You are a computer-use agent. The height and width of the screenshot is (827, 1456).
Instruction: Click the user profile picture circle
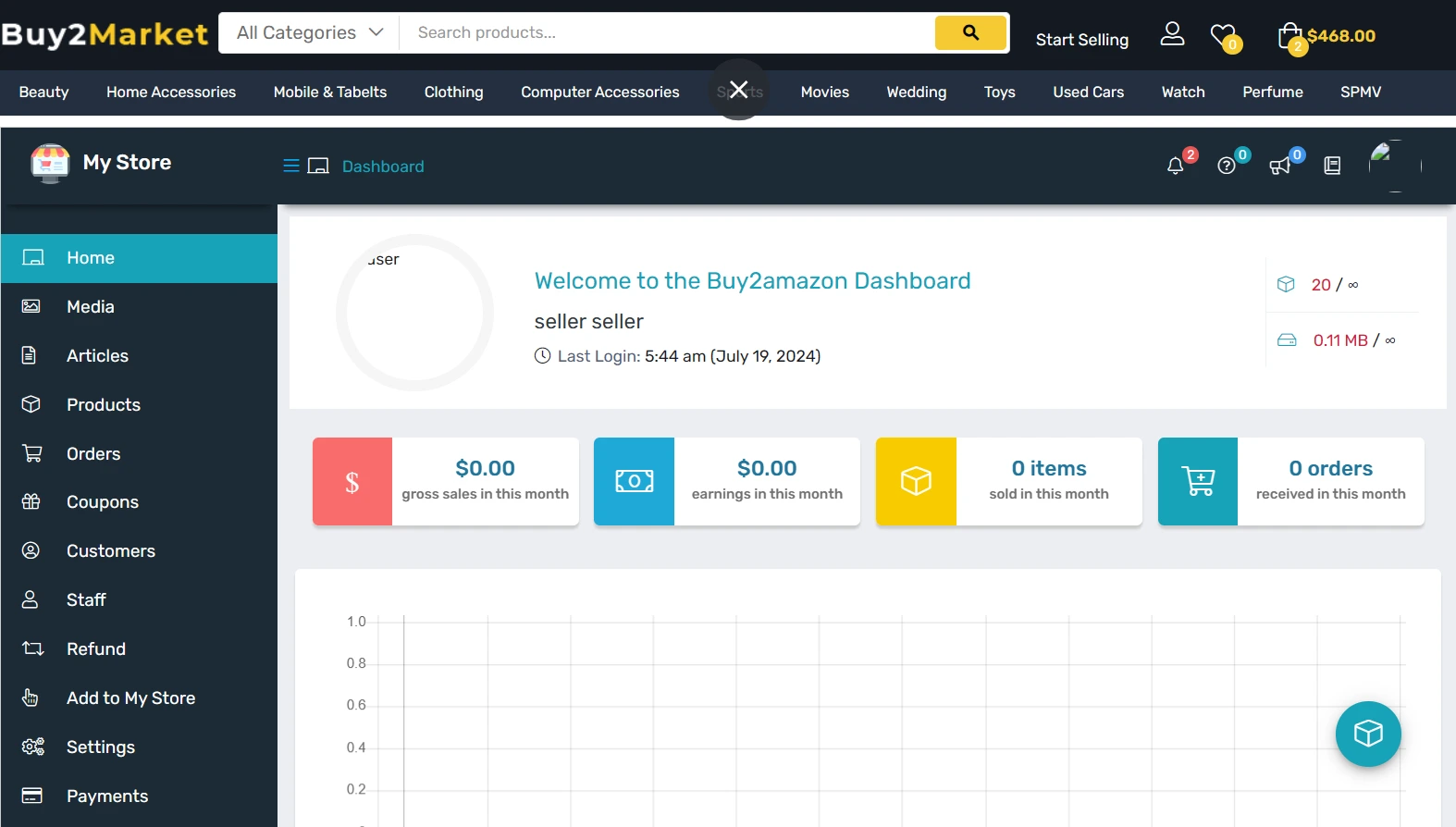[414, 313]
